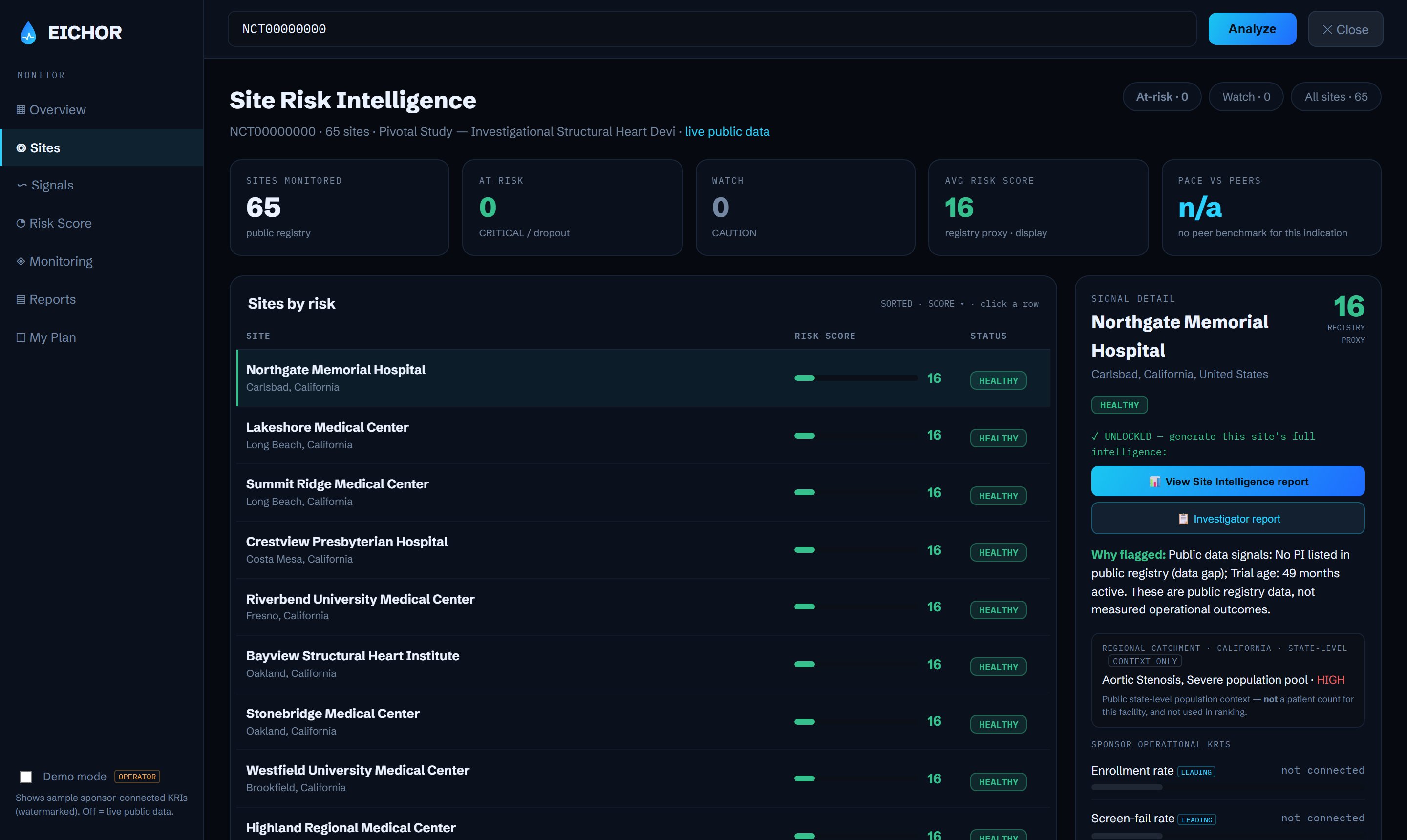Open the Signals wave icon
The width and height of the screenshot is (1407, 840).
[x=21, y=185]
